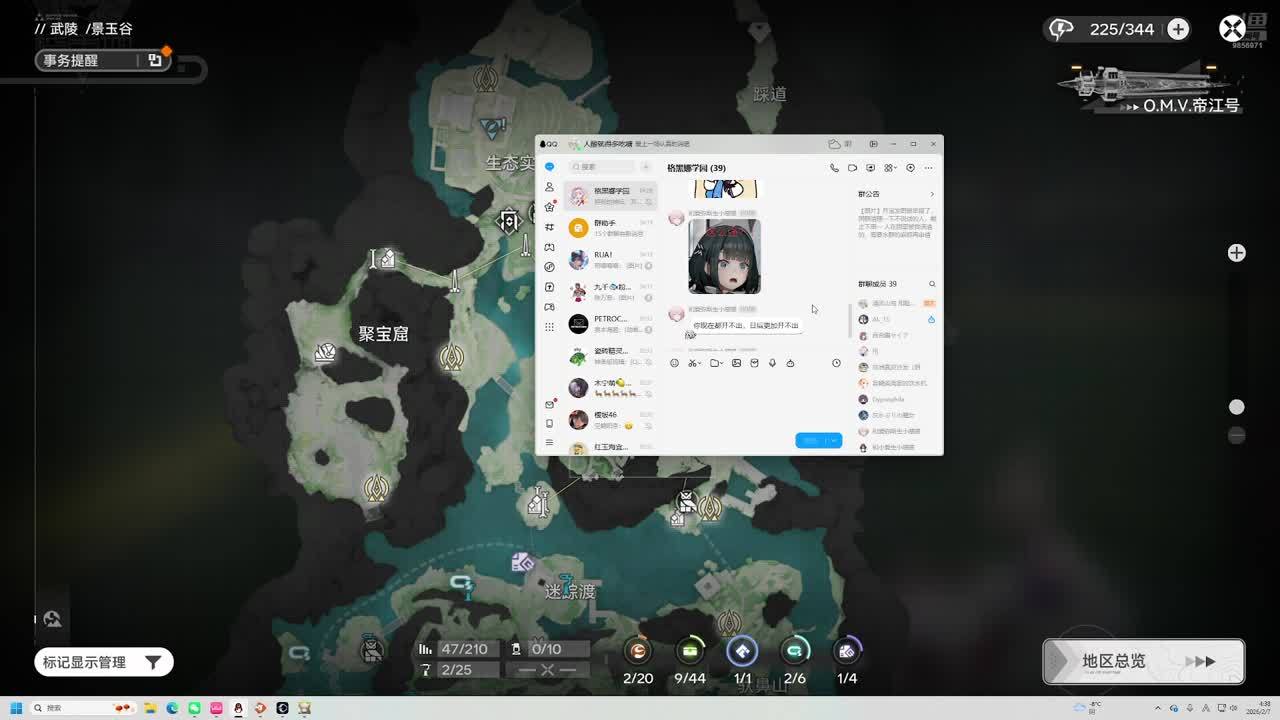The height and width of the screenshot is (720, 1280).
Task: Start a video call in the group chat
Action: click(x=852, y=168)
